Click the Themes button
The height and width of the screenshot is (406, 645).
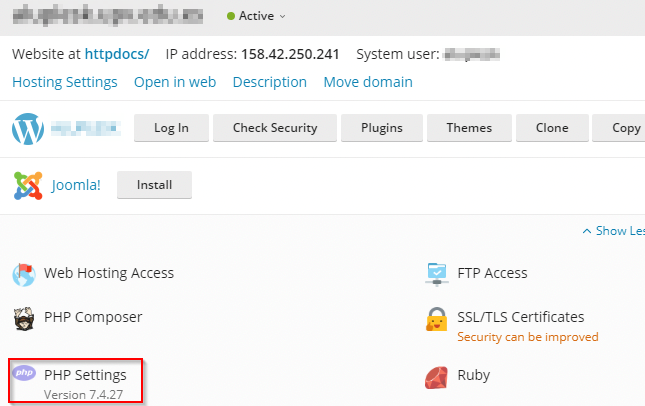point(469,128)
